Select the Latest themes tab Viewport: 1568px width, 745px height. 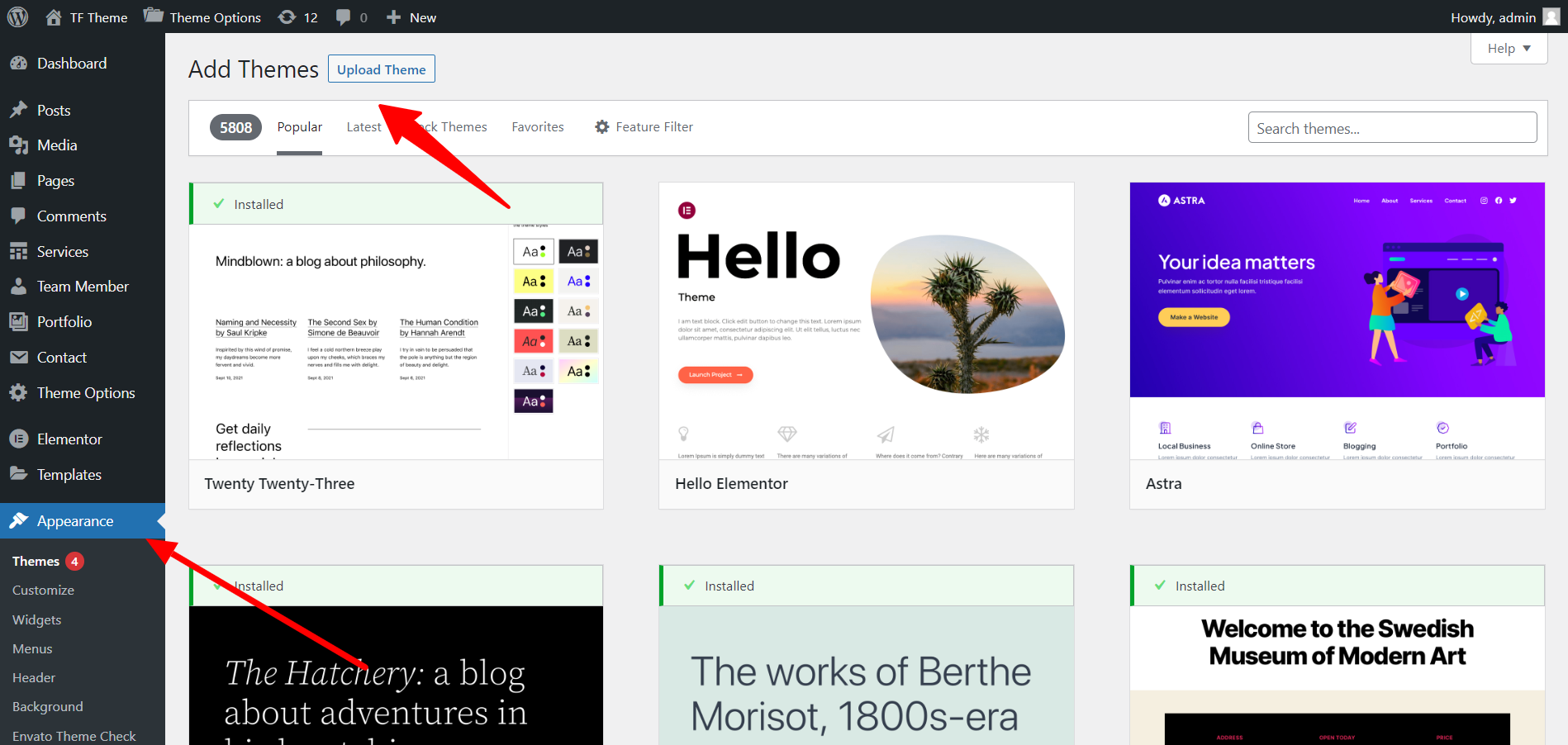click(363, 127)
